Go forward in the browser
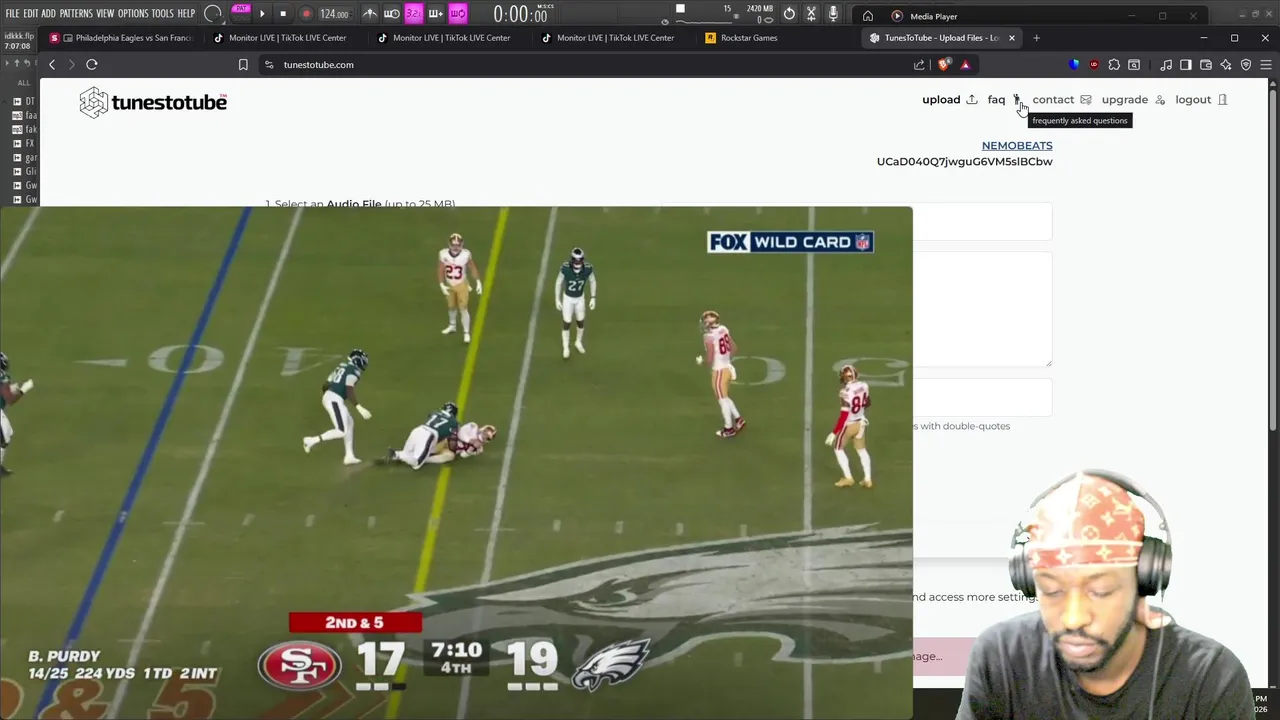1280x720 pixels. click(71, 64)
